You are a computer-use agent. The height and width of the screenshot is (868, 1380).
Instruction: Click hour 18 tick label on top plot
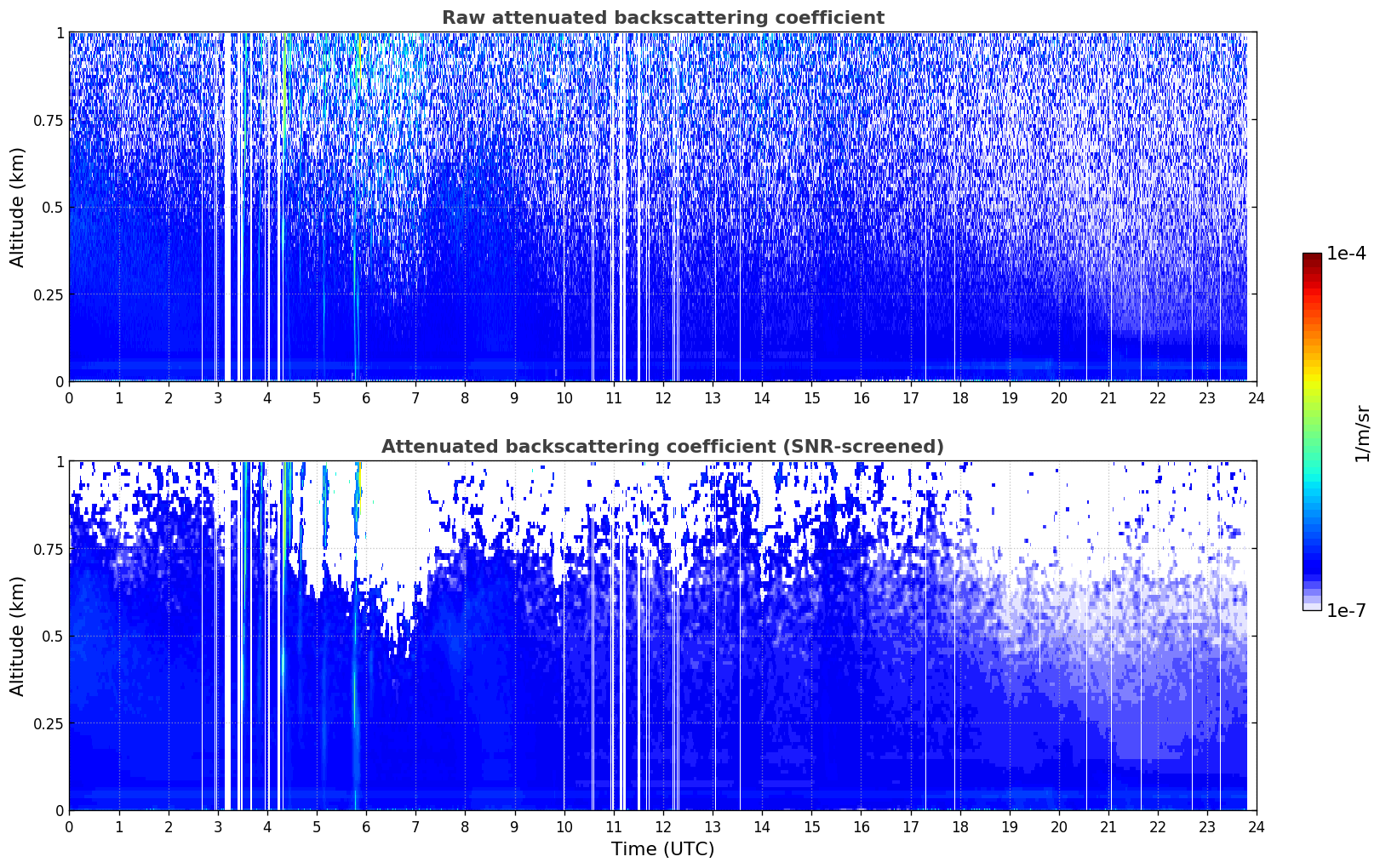pyautogui.click(x=959, y=398)
